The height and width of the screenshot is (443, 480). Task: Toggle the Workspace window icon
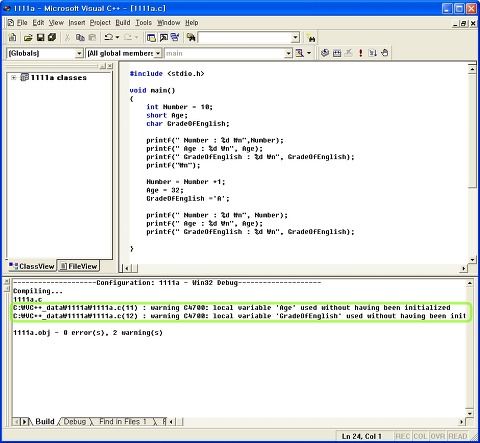tap(151, 38)
